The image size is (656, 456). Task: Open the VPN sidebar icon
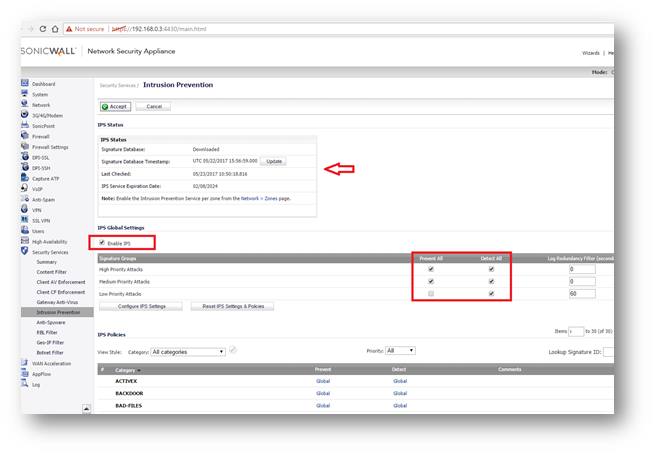[x=25, y=209]
